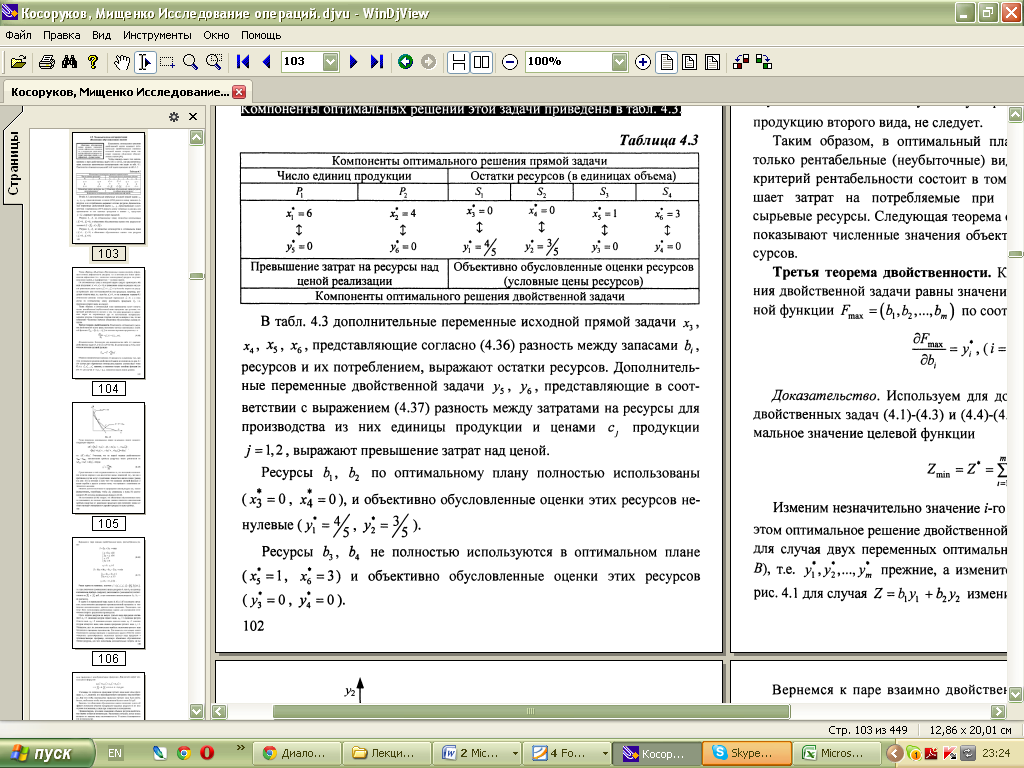Click the page number field showing 103
The image size is (1024, 768).
coord(302,62)
